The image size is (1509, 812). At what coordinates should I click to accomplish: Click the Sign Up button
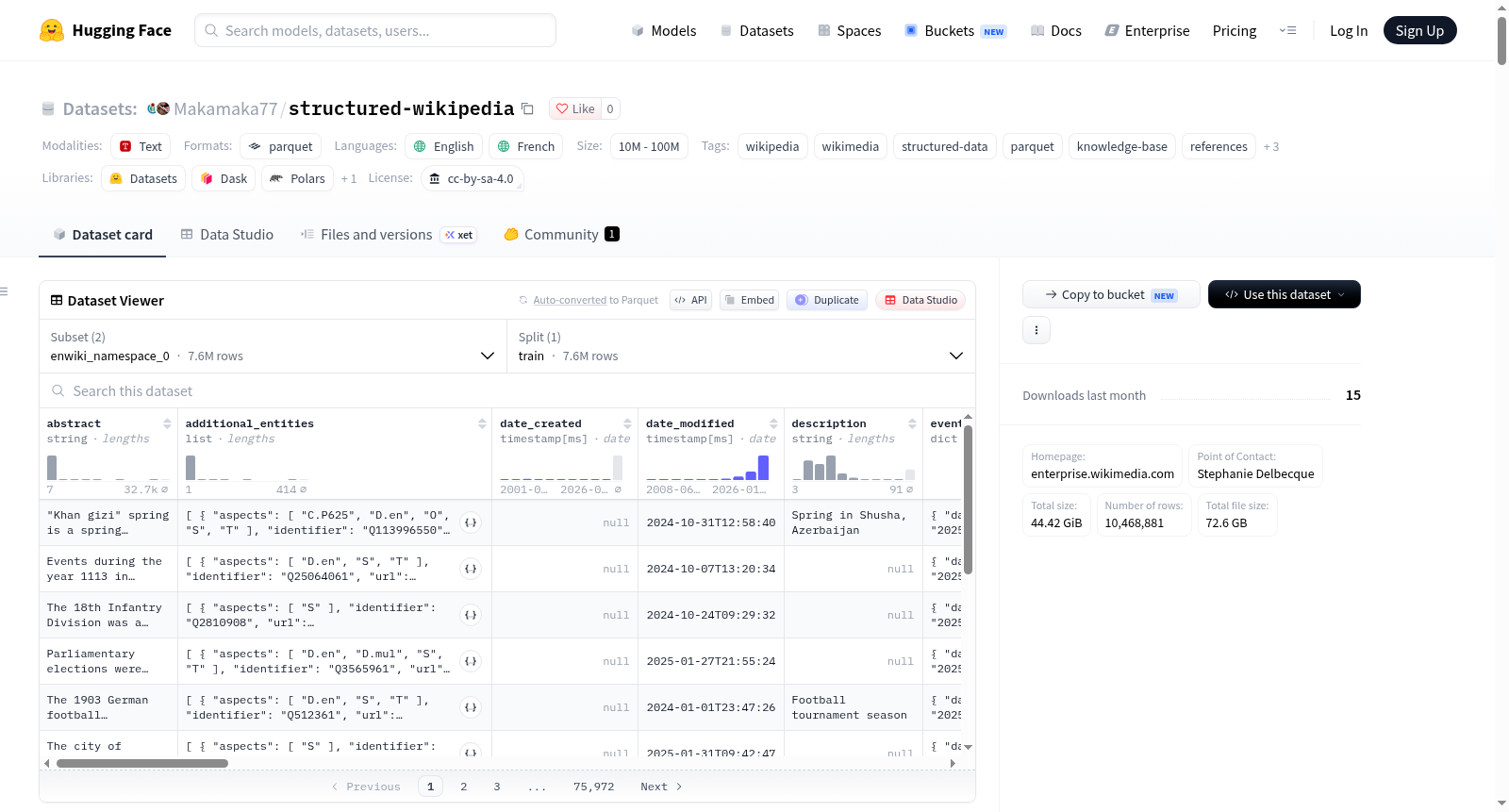(1420, 30)
